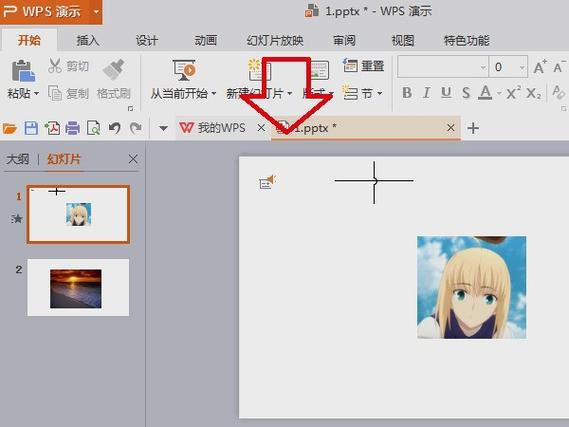The width and height of the screenshot is (569, 427).
Task: Expand WPS 演示 menu dropdown arrow
Action: [x=96, y=12]
